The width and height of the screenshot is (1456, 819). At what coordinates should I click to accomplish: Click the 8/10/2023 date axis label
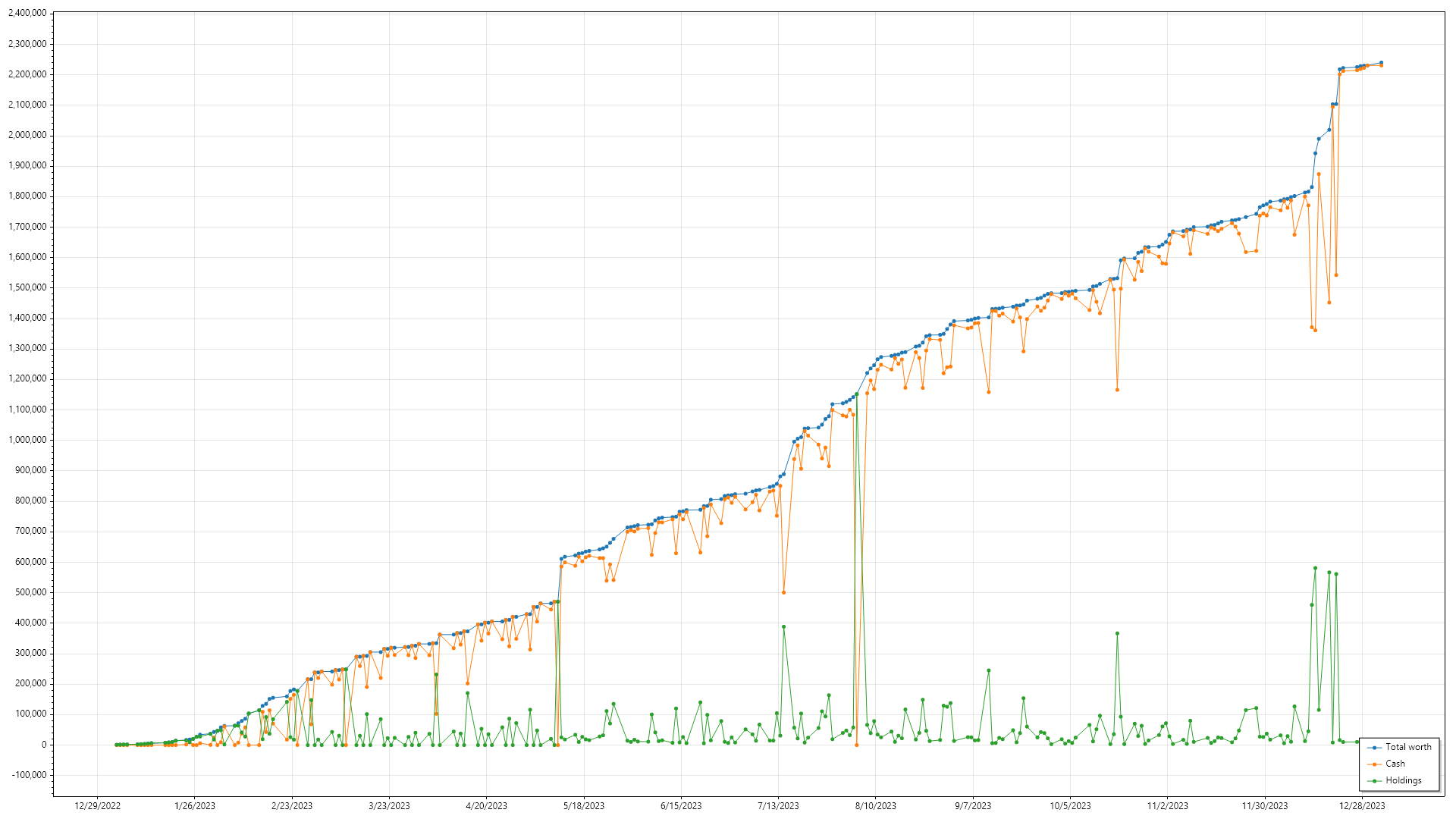(x=875, y=806)
